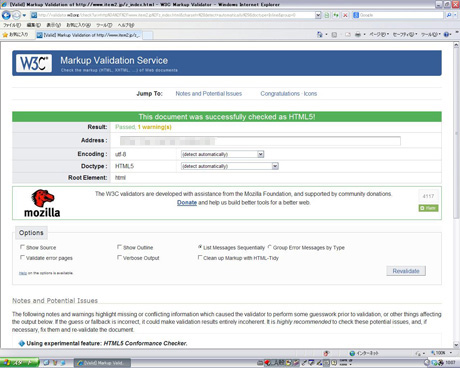Select Group Error Messages by Type radio
This screenshot has width=460, height=368.
tap(270, 247)
